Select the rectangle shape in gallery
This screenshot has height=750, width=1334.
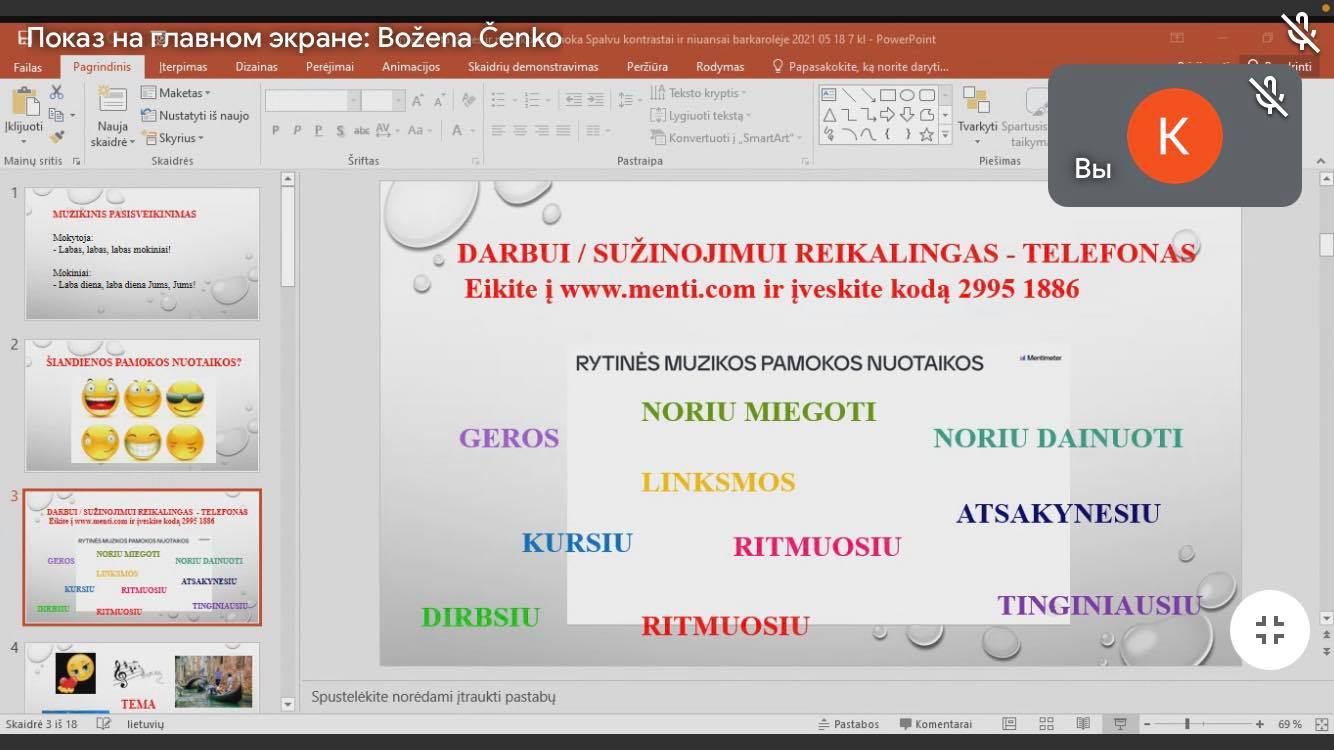[887, 96]
